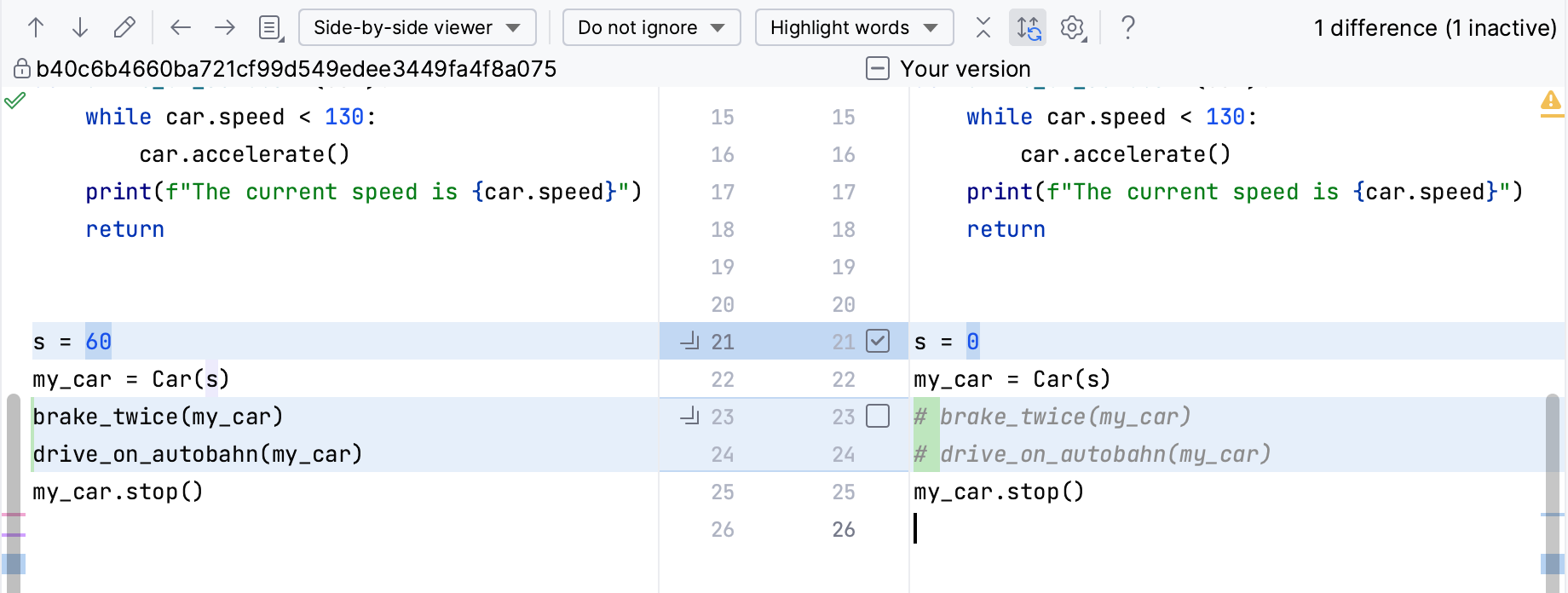Viewport: 1568px width, 593px height.
Task: Check the line 23 change checkbox
Action: pos(878,417)
